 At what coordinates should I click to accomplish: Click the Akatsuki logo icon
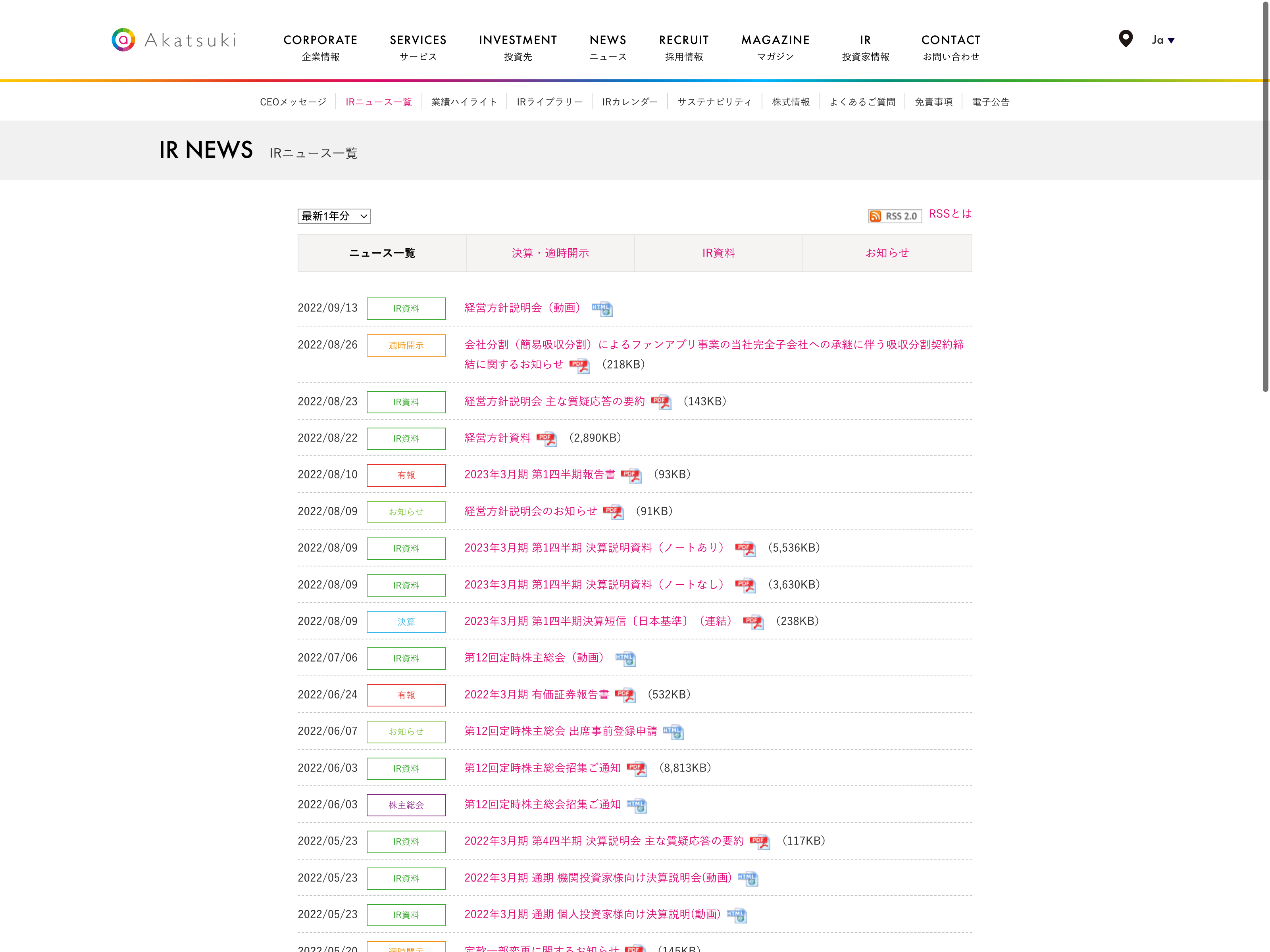(123, 40)
